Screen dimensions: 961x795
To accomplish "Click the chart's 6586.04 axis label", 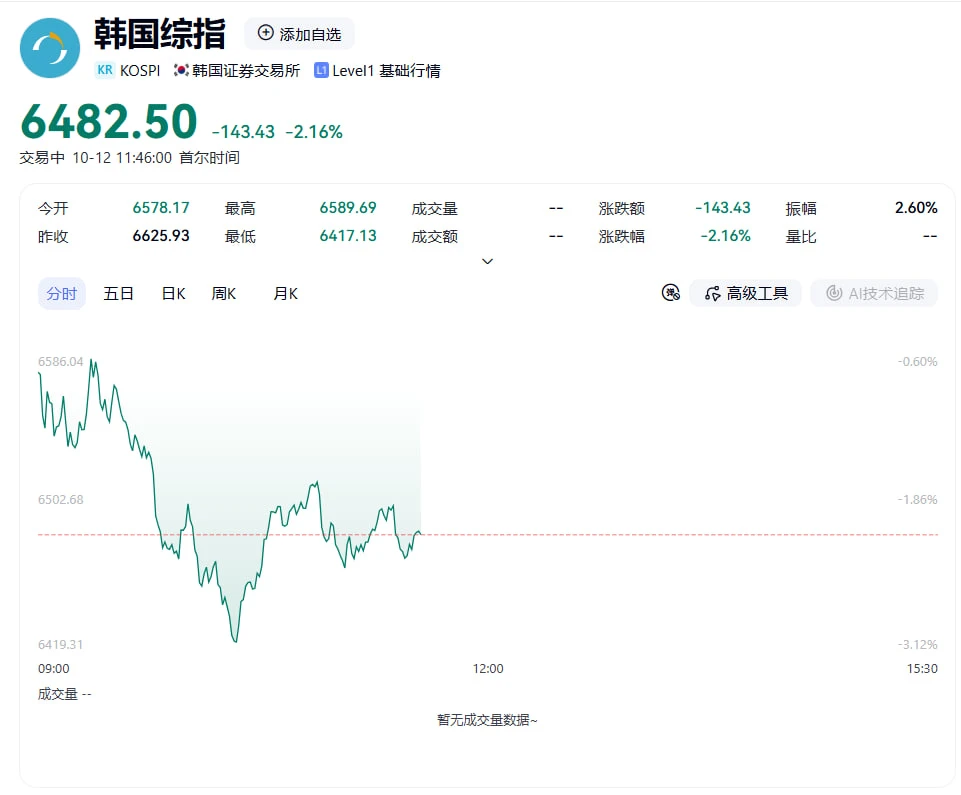I will (x=61, y=362).
